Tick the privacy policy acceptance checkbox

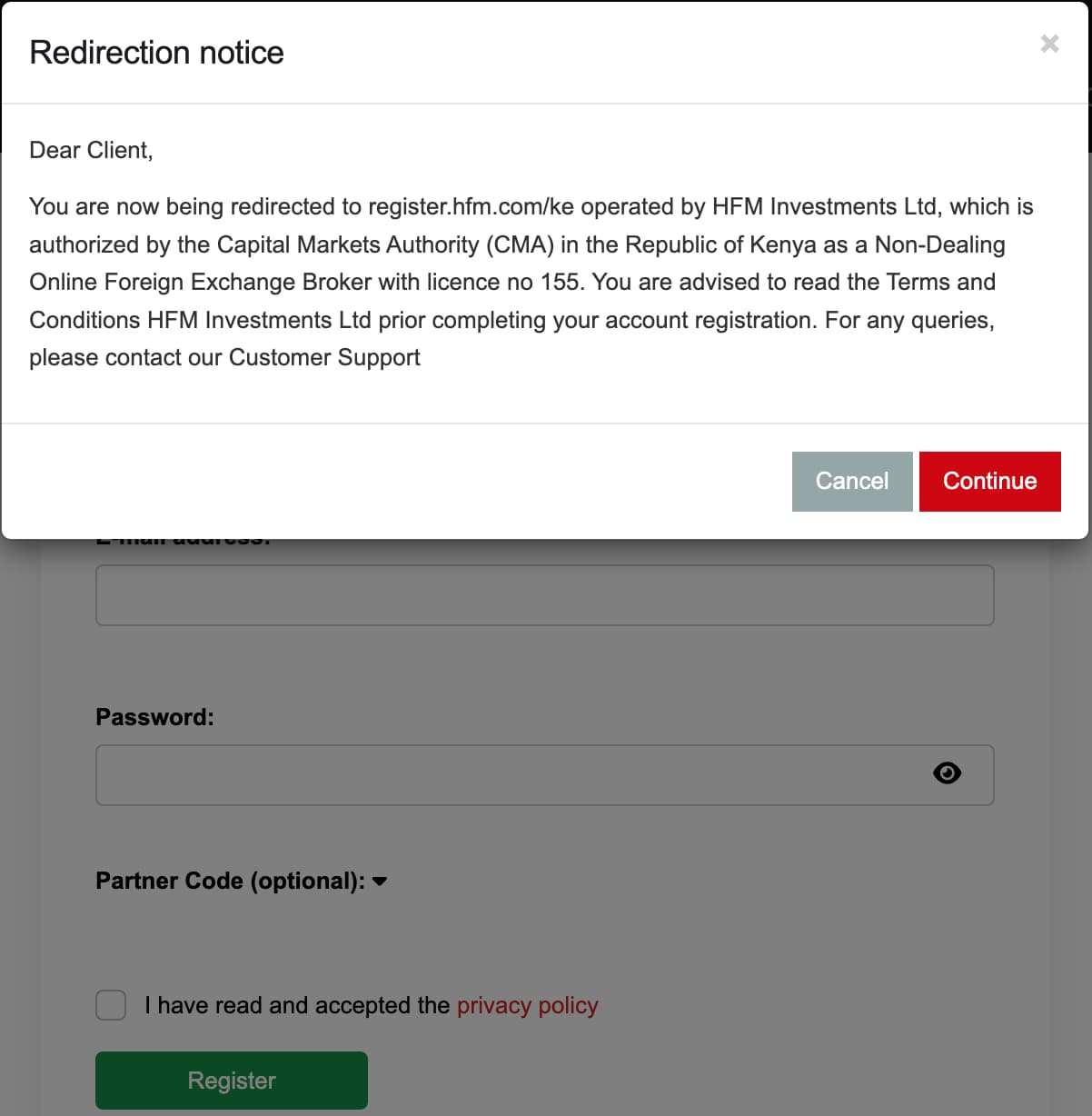tap(111, 1005)
